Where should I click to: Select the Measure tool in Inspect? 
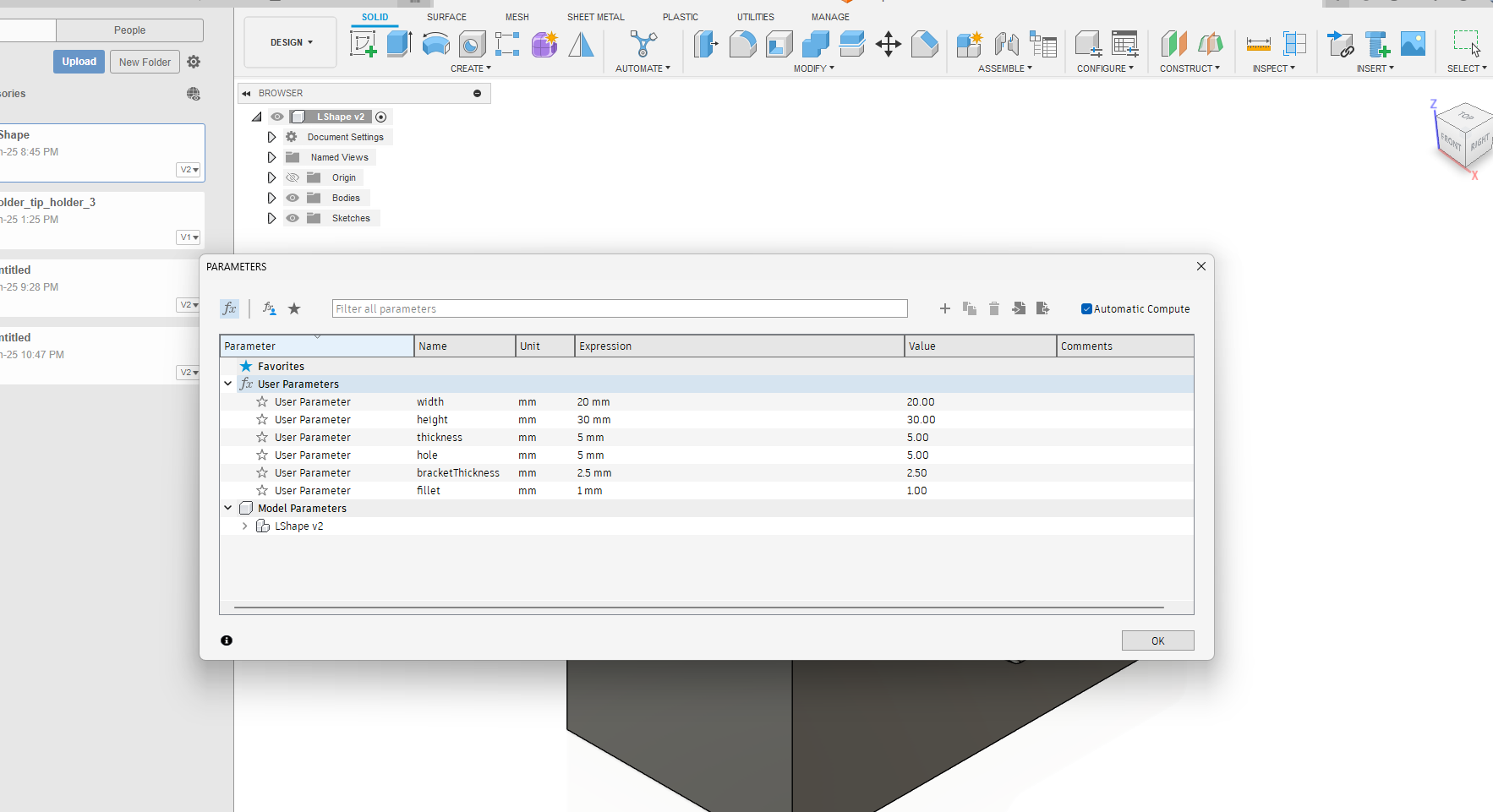1258,43
